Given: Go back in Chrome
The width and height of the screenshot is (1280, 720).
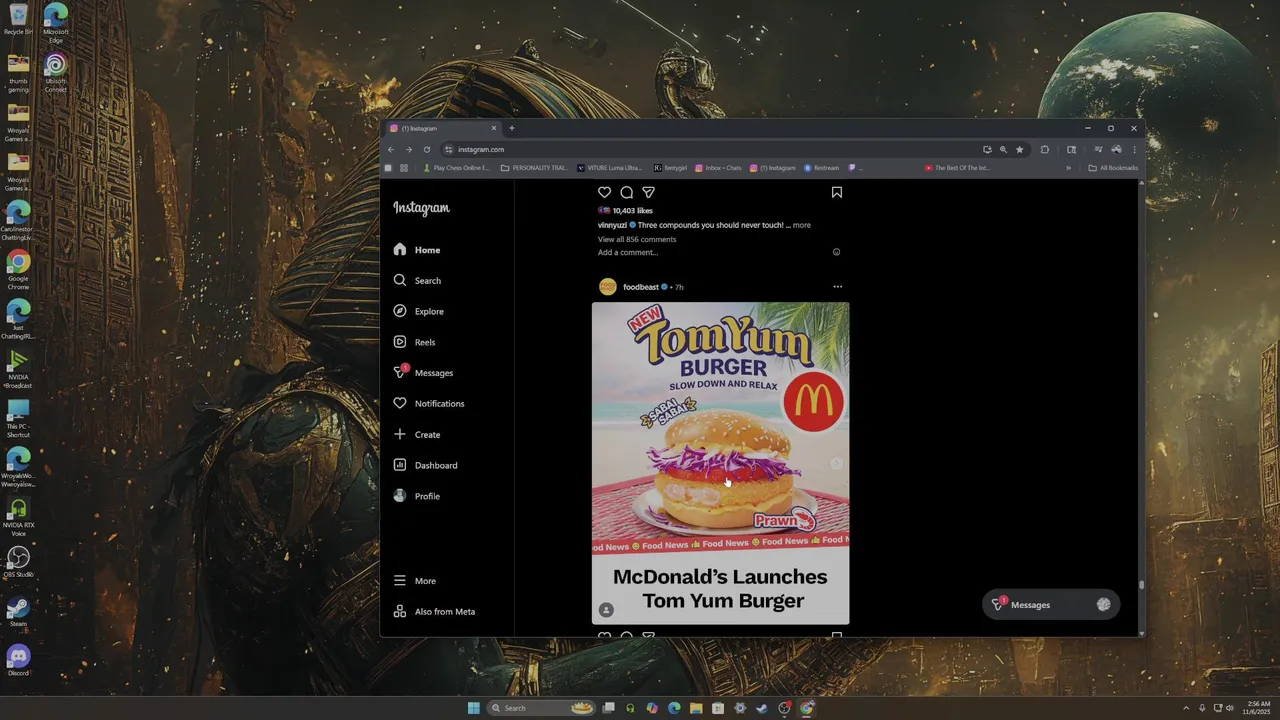Looking at the screenshot, I should (x=391, y=149).
